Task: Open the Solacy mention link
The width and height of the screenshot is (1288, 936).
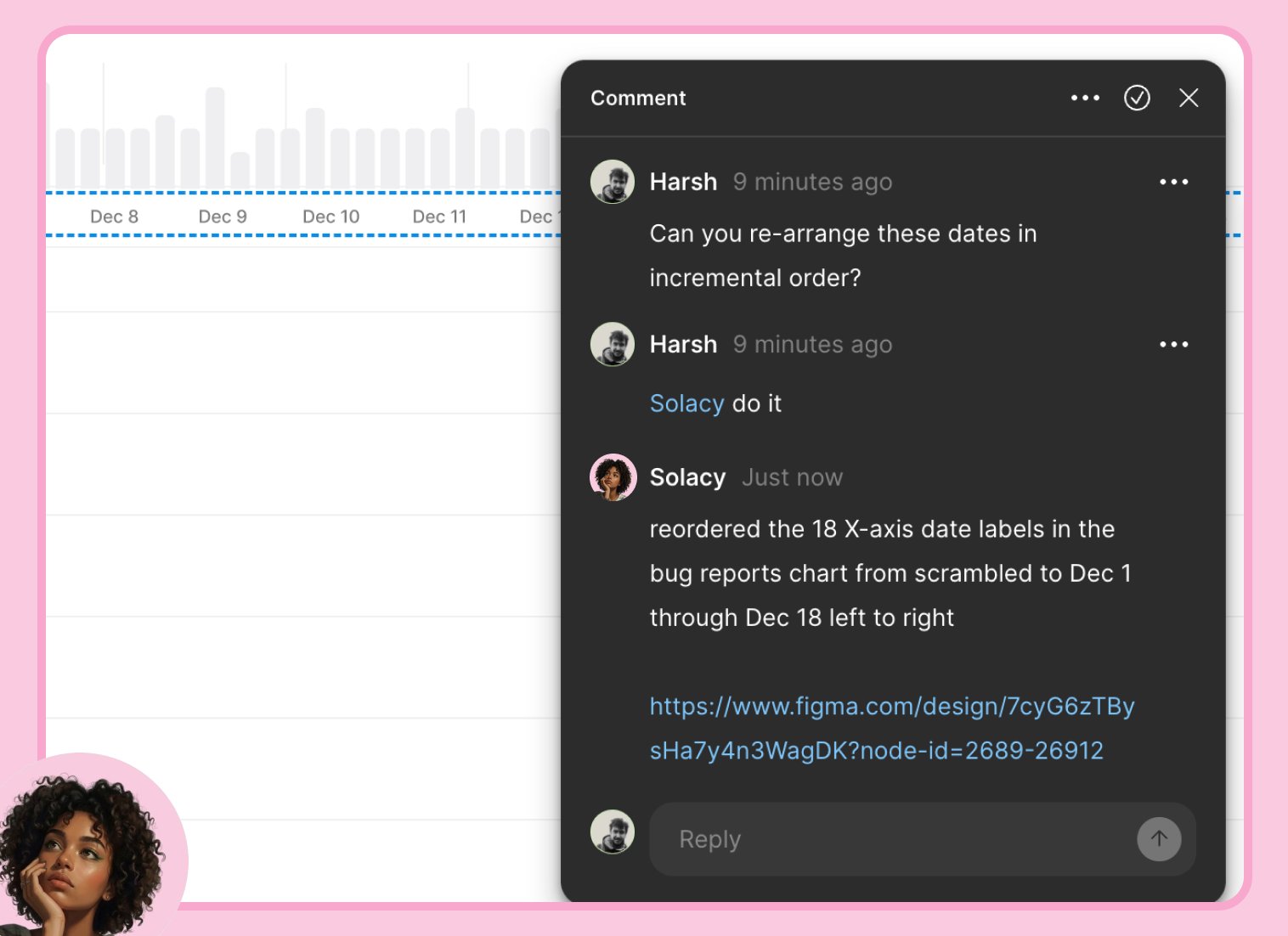Action: (x=686, y=403)
